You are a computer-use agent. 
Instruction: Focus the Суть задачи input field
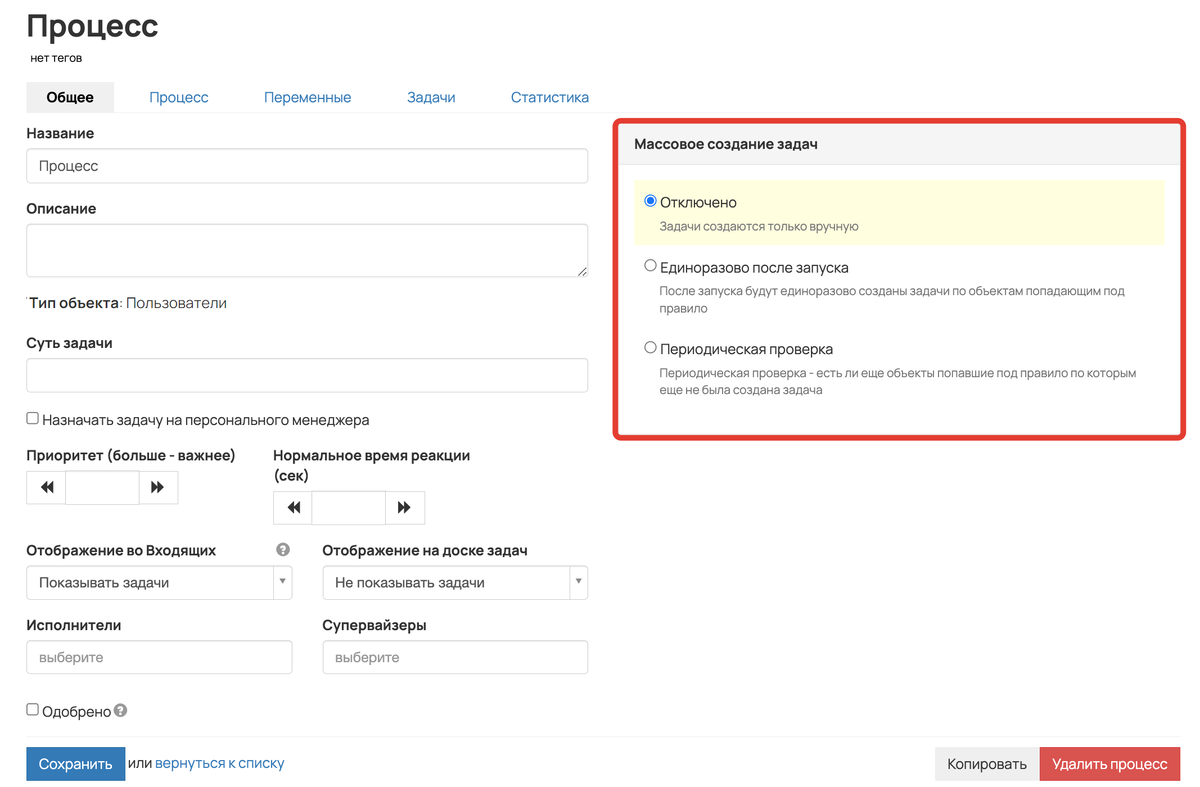(x=307, y=376)
